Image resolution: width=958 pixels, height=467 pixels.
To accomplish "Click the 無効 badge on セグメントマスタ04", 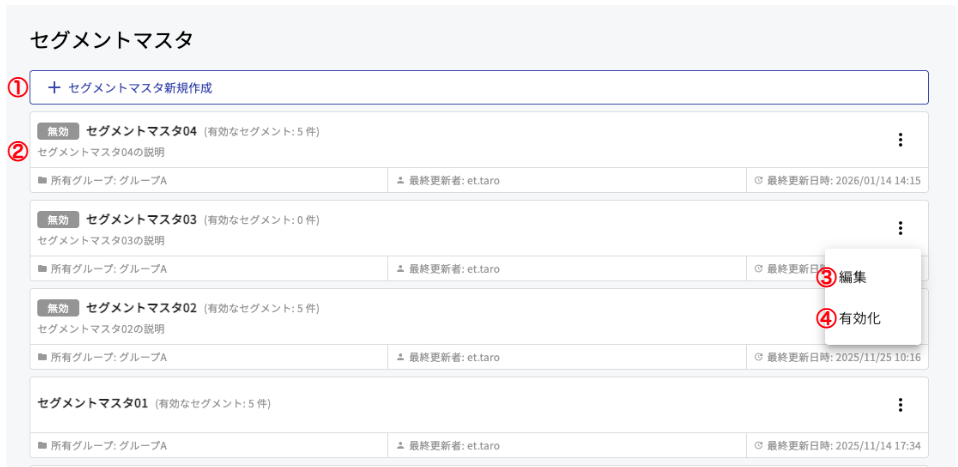I will 58,131.
